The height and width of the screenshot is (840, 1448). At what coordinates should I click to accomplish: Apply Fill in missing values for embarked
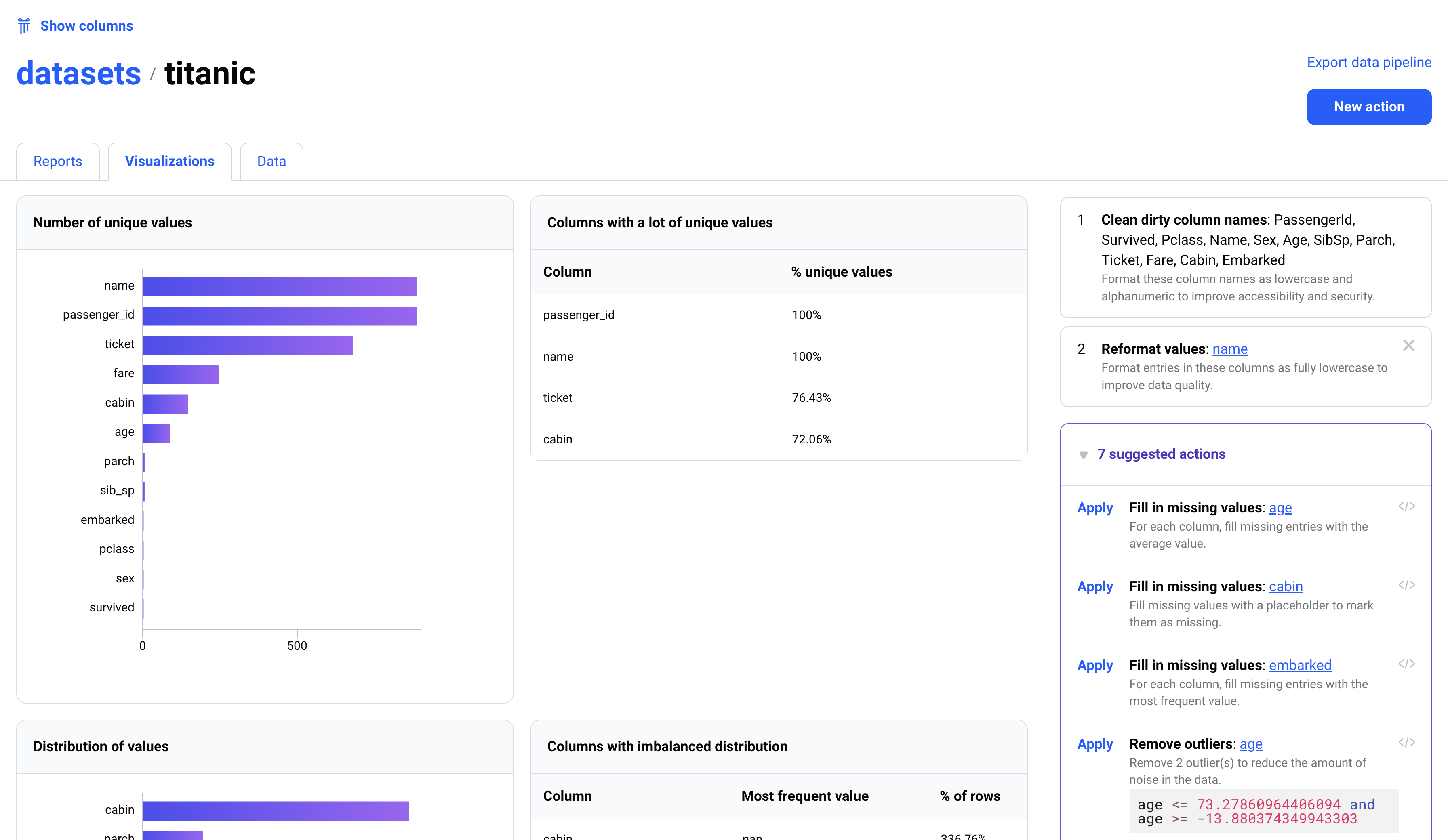(x=1094, y=665)
